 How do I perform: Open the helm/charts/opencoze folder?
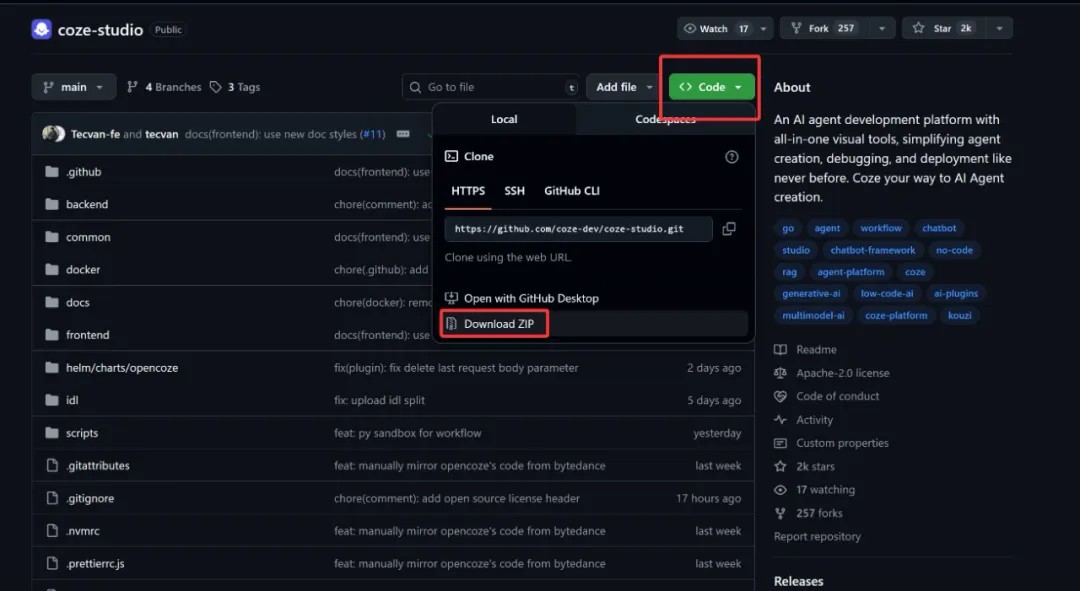pos(122,368)
